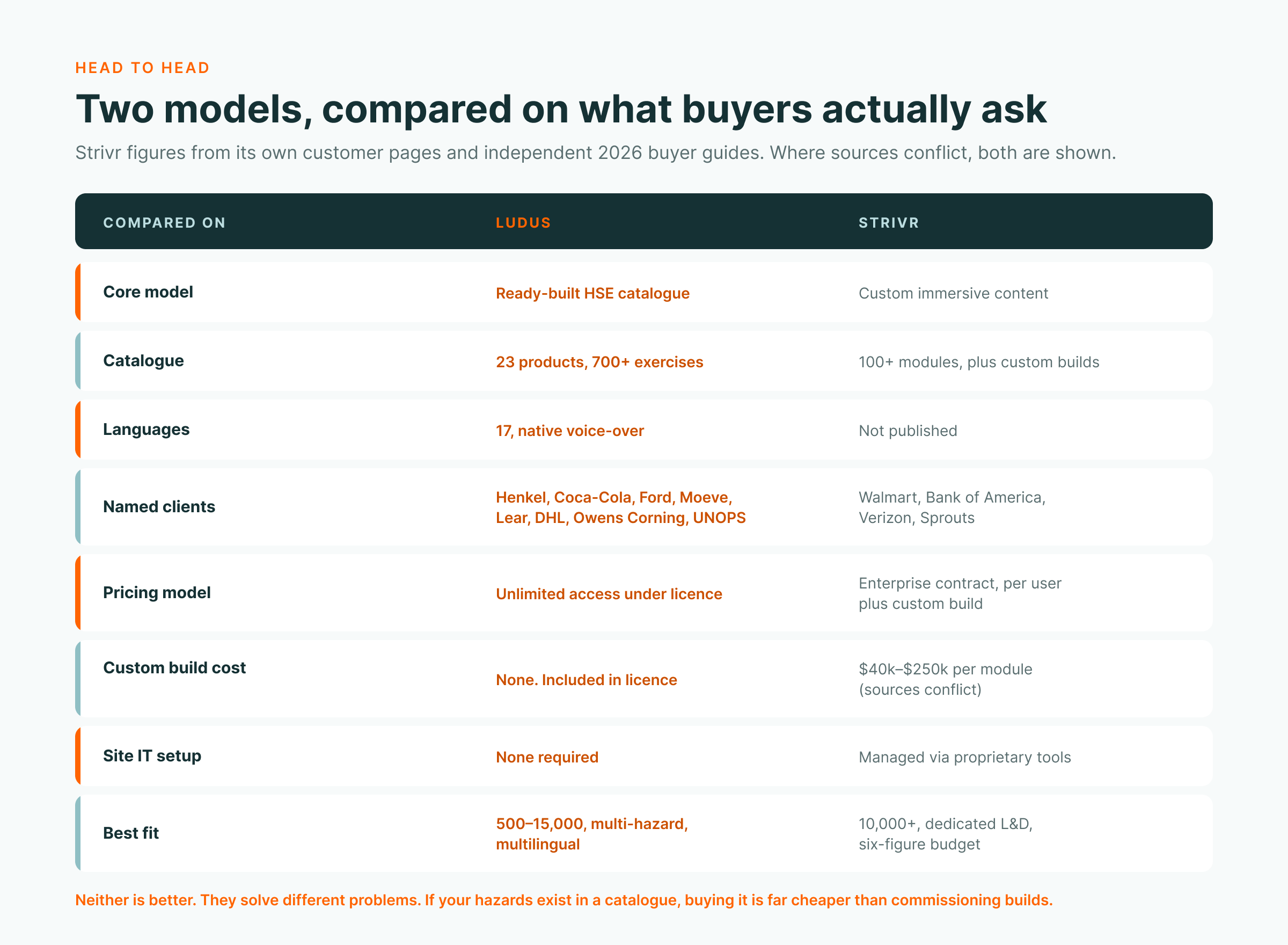Click the 'Two models, compared' headline
Viewport: 1288px width, 945px height.
point(561,108)
